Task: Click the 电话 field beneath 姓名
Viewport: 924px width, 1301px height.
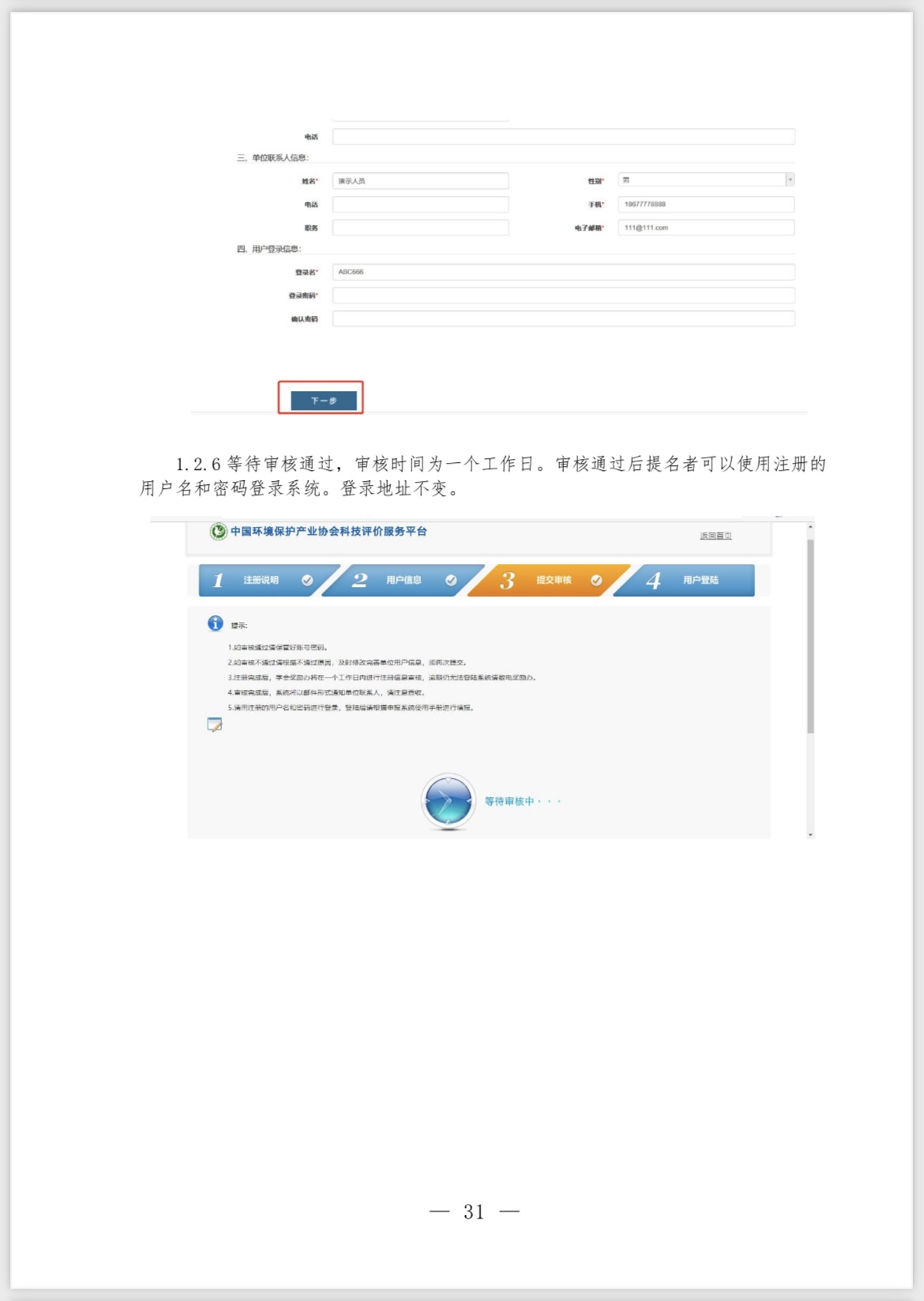Action: [x=420, y=205]
